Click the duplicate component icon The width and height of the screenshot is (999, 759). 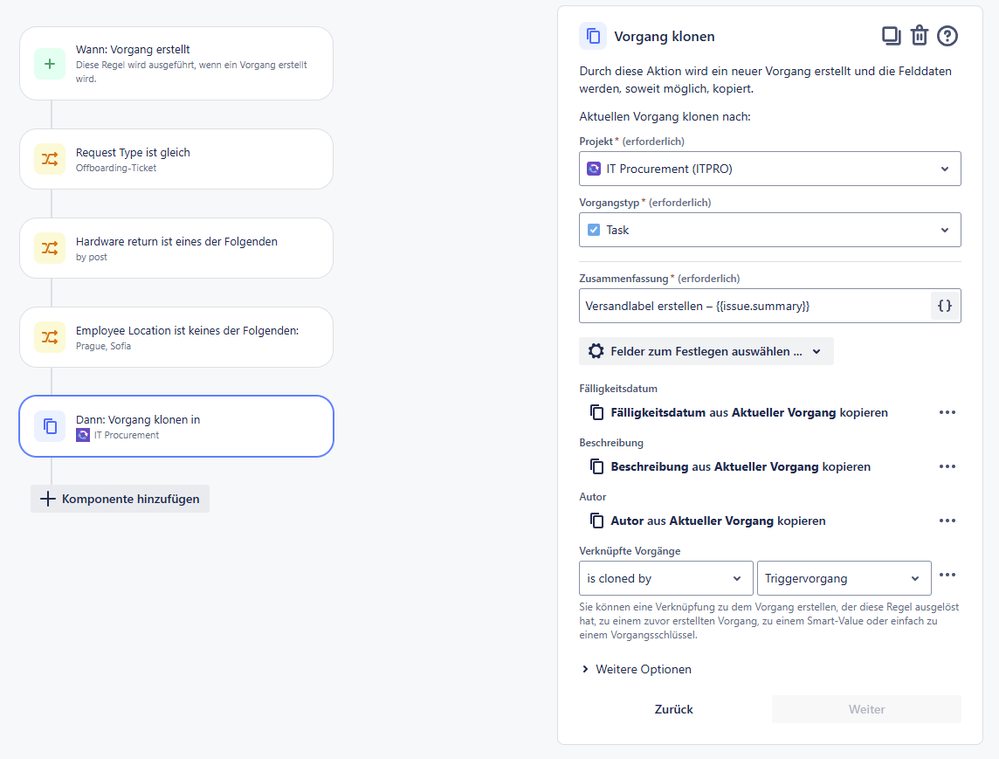(x=891, y=36)
